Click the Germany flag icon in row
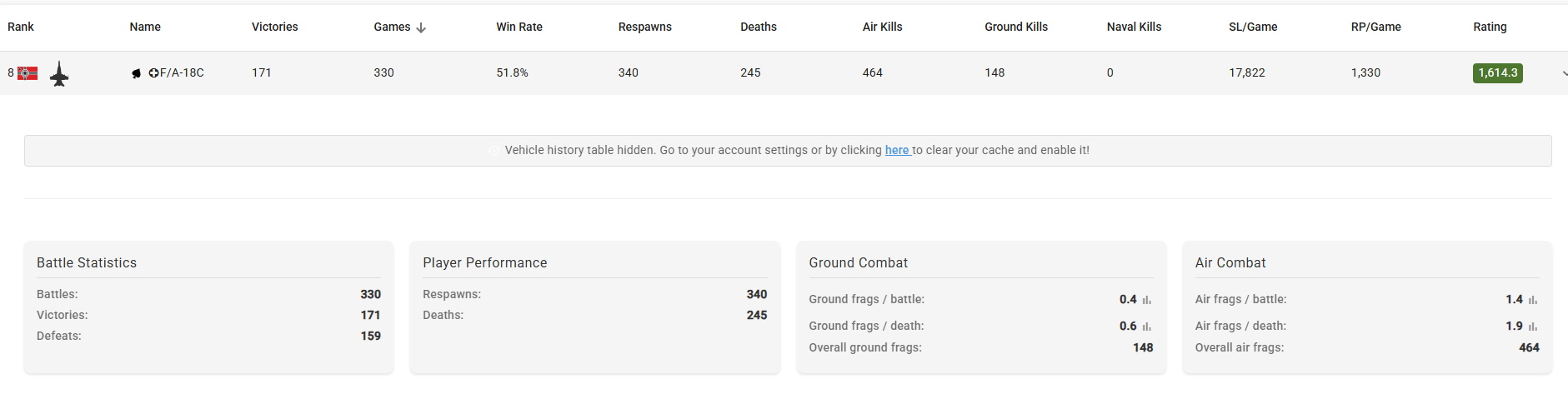This screenshot has height=394, width=1568. (x=28, y=73)
